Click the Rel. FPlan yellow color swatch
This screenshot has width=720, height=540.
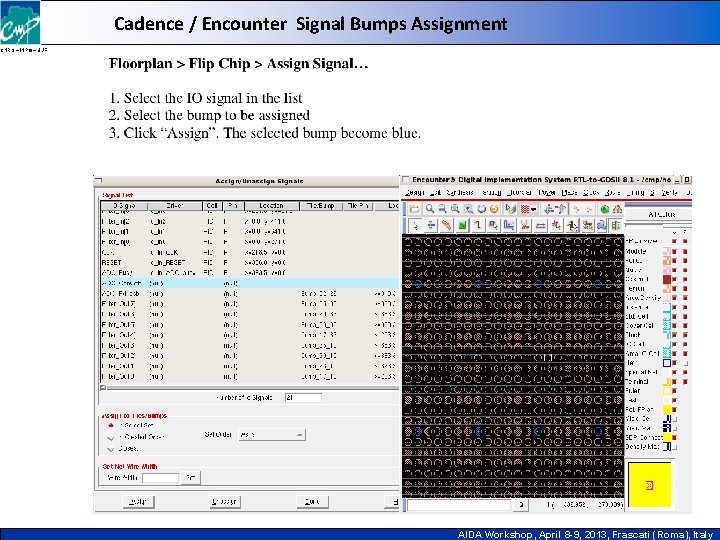tap(667, 409)
